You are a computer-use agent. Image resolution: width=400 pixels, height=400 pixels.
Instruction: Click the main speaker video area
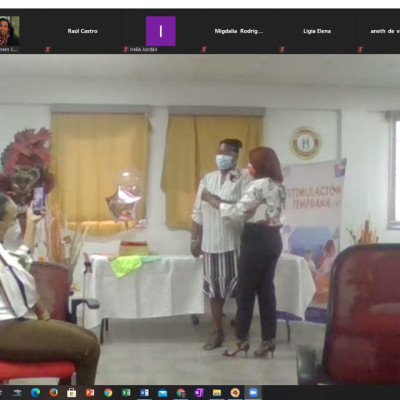pos(200,219)
